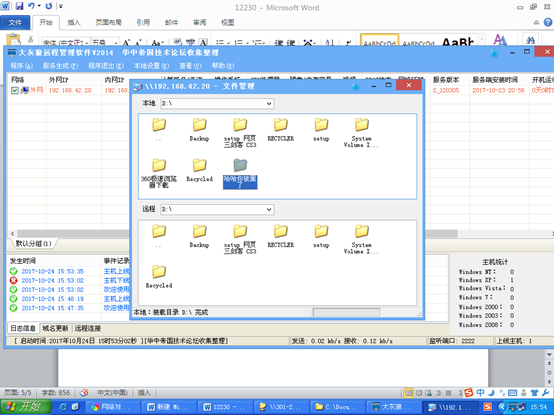Open remote setup 网页三剑客 CS3 folder
This screenshot has height=415, width=554.
[x=240, y=239]
